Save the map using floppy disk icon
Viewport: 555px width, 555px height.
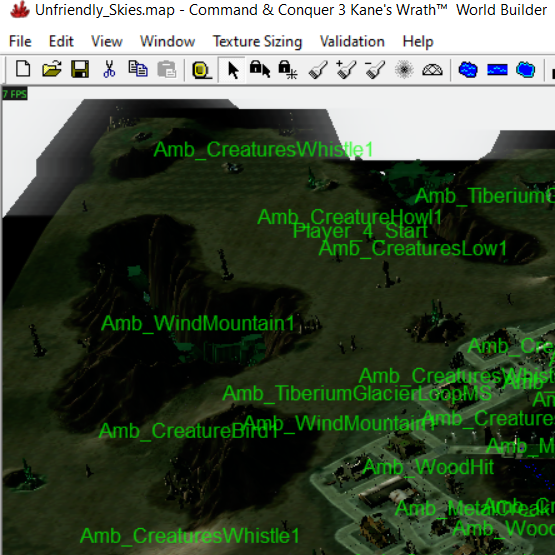click(80, 69)
